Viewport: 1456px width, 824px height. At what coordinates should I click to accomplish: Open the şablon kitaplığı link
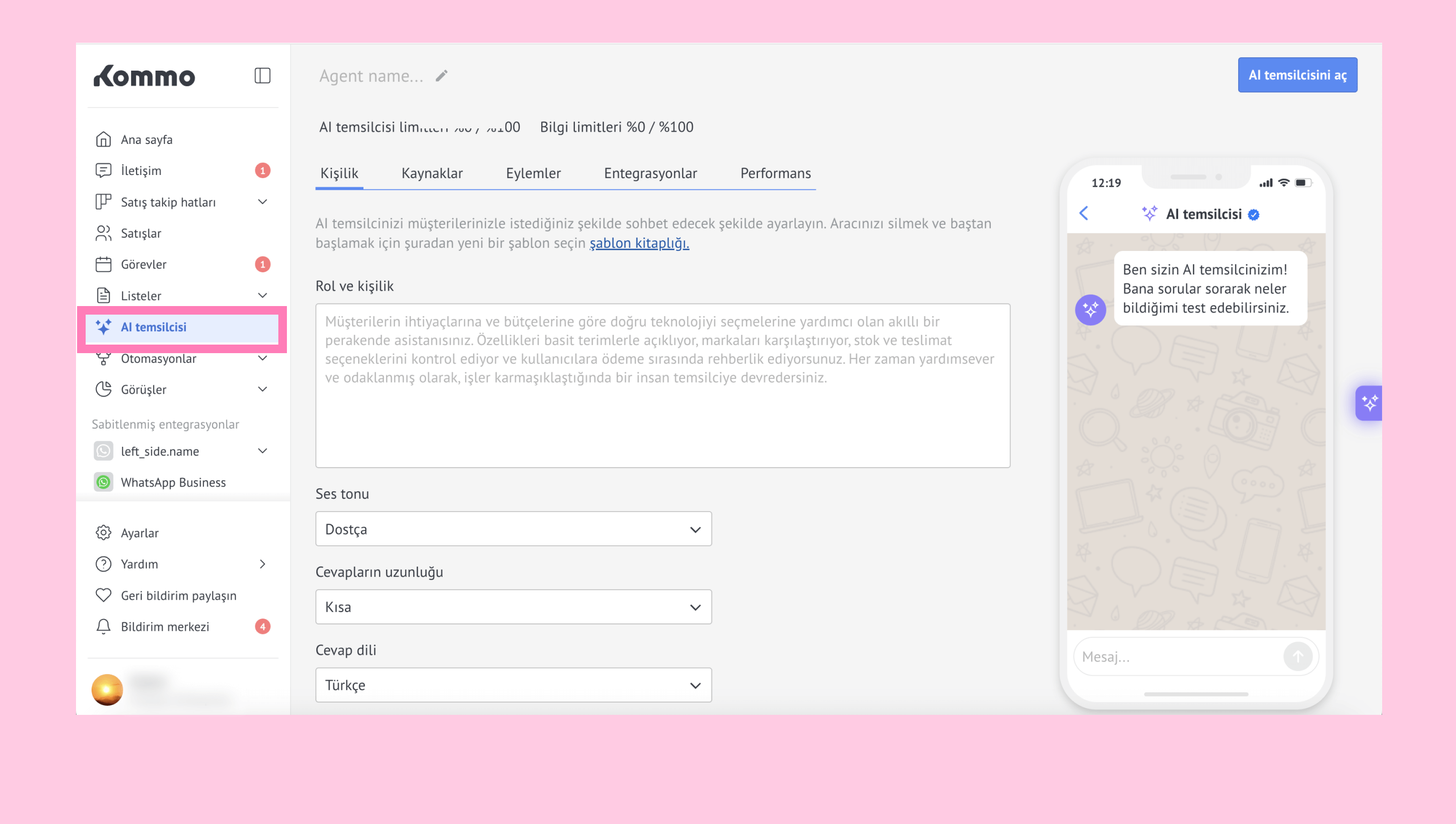639,243
